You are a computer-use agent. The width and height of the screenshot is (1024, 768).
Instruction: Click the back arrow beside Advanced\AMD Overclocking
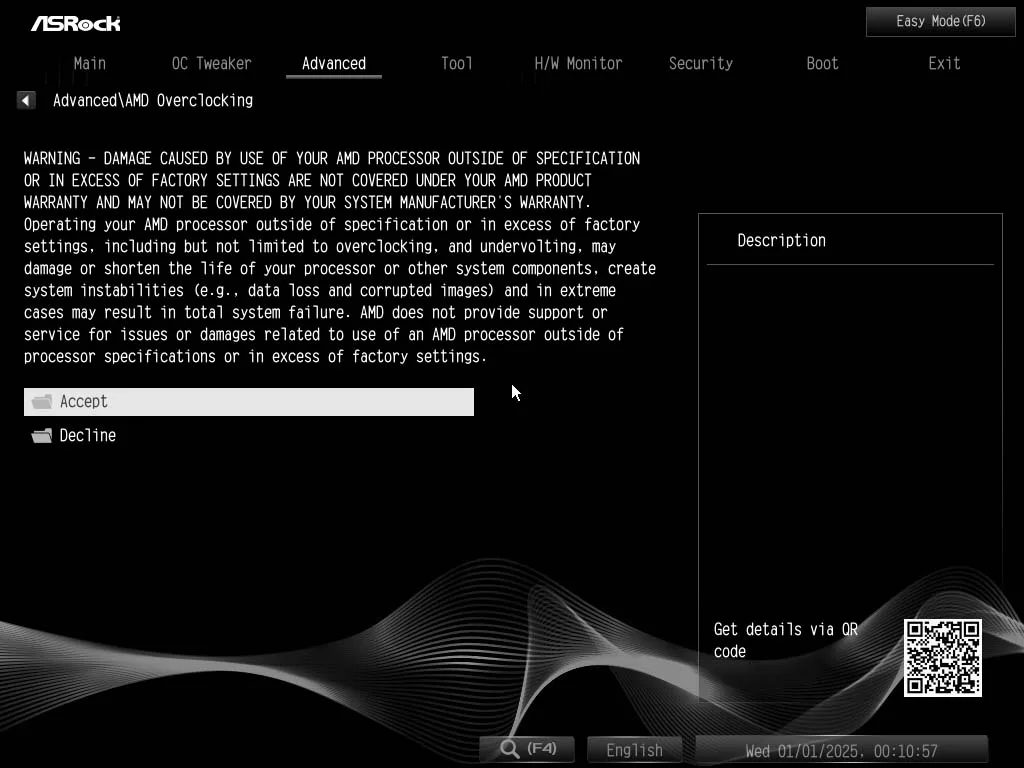(25, 101)
